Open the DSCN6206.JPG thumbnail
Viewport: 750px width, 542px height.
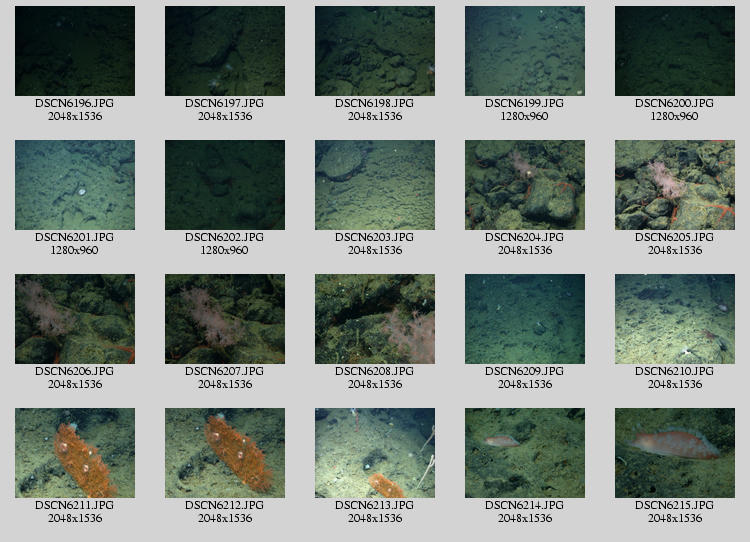point(75,319)
